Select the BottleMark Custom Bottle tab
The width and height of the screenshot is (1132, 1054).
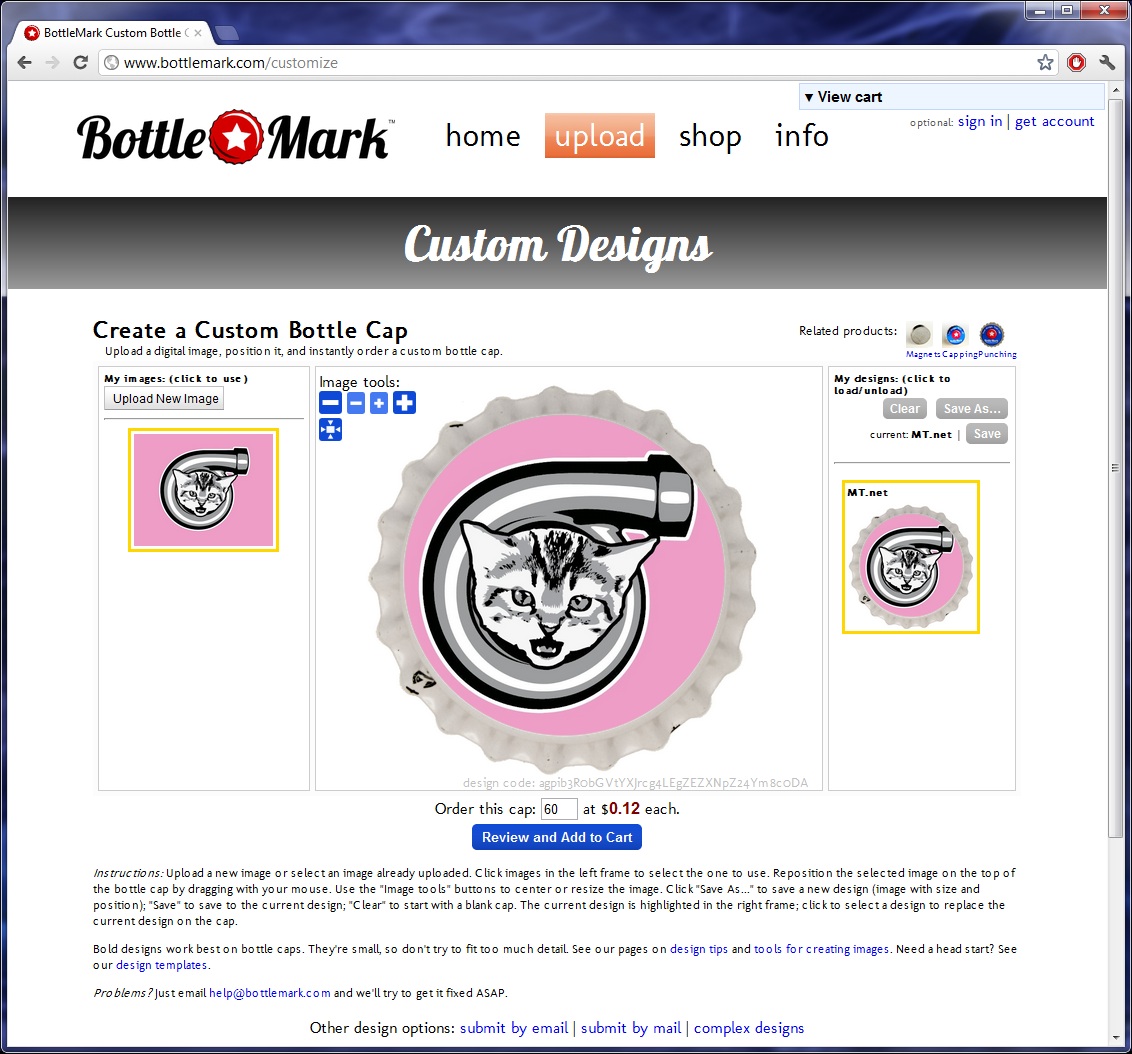point(113,32)
